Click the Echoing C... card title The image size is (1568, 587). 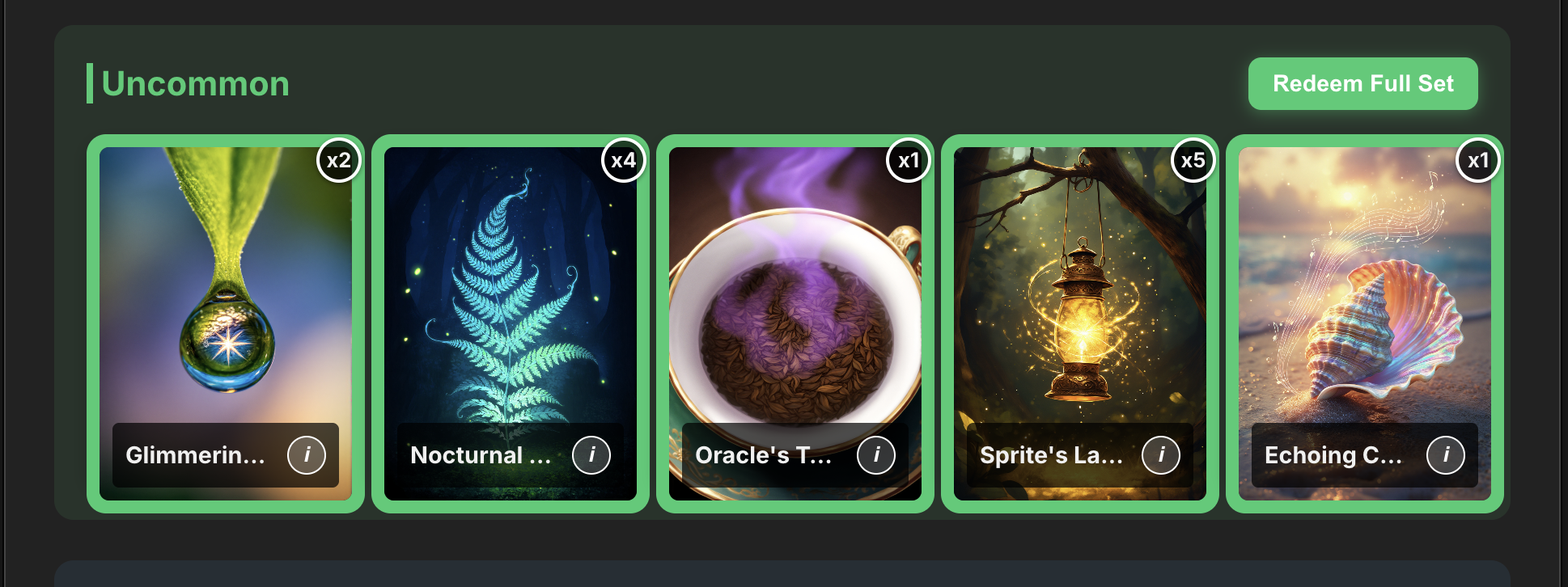(x=1333, y=455)
